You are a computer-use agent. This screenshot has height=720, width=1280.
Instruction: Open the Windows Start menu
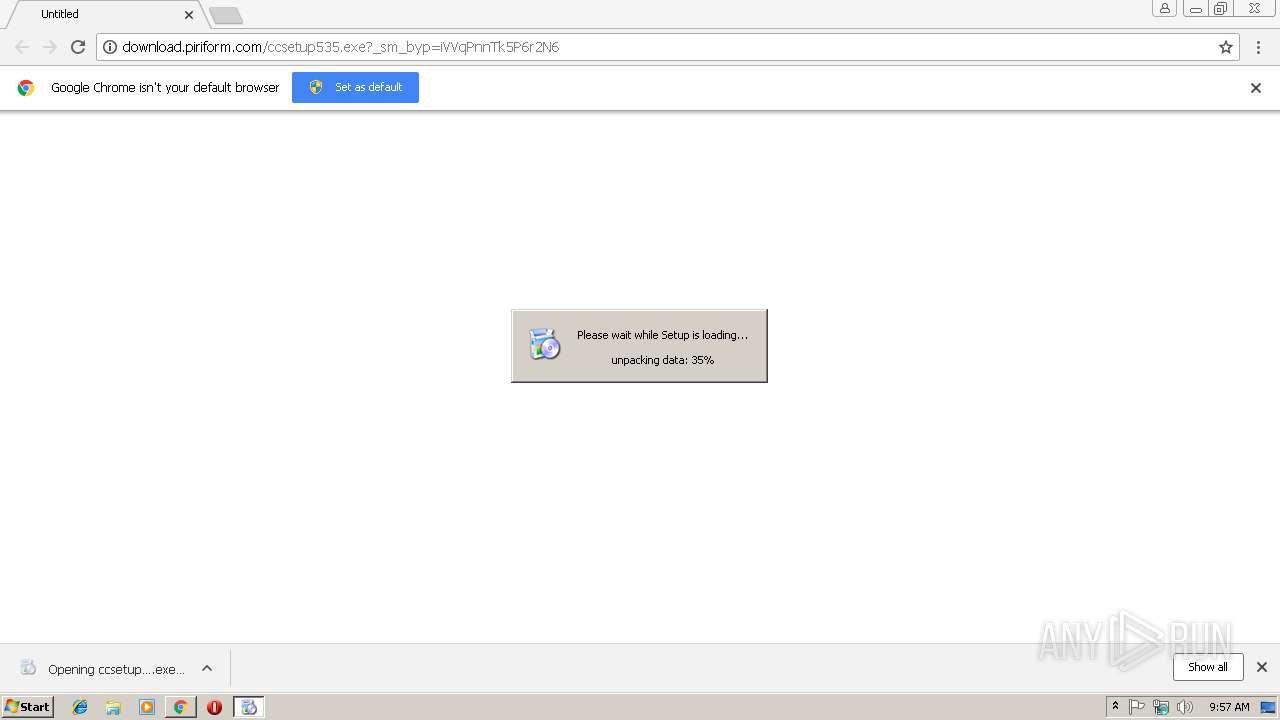[28, 707]
